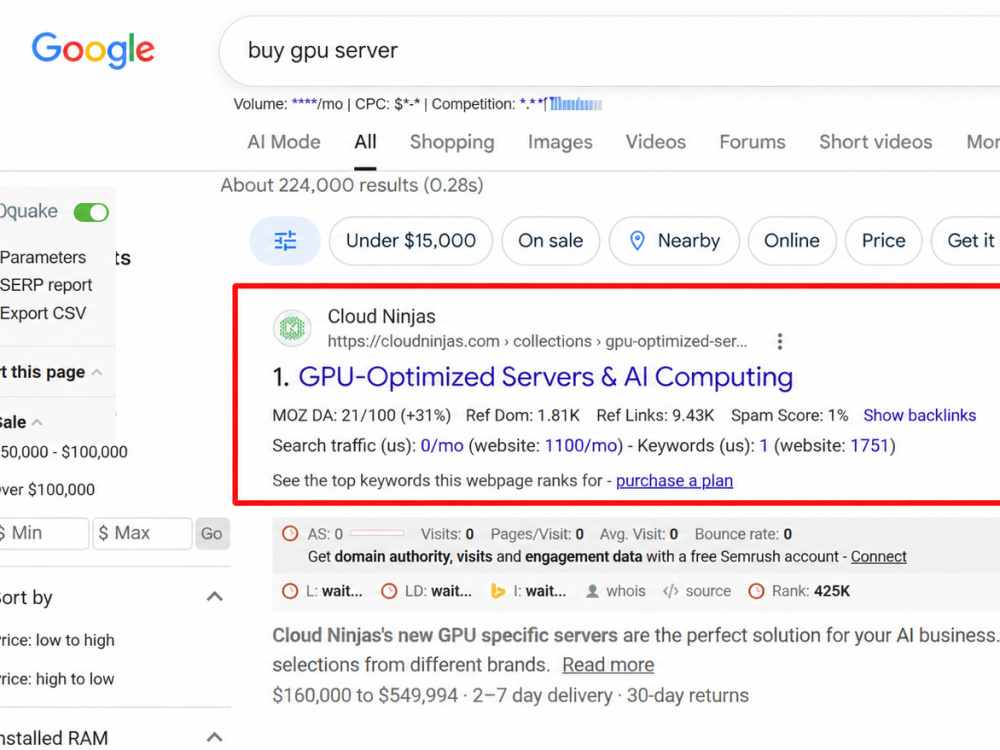Collapse the Sale section chevron
This screenshot has height=750, width=1000.
(38, 422)
